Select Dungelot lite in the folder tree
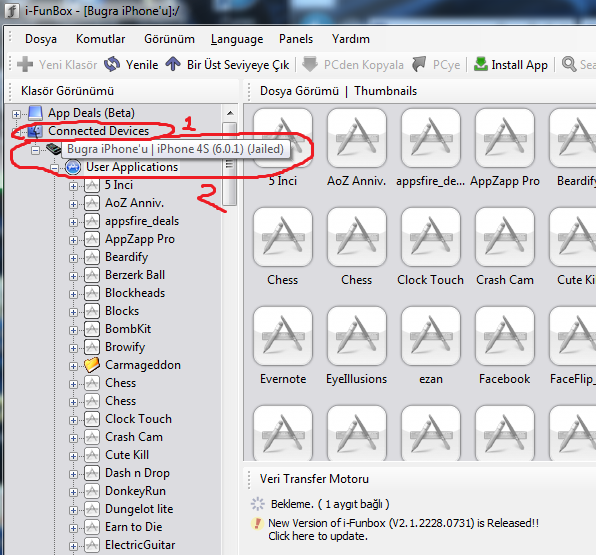This screenshot has width=596, height=555. coord(139,509)
